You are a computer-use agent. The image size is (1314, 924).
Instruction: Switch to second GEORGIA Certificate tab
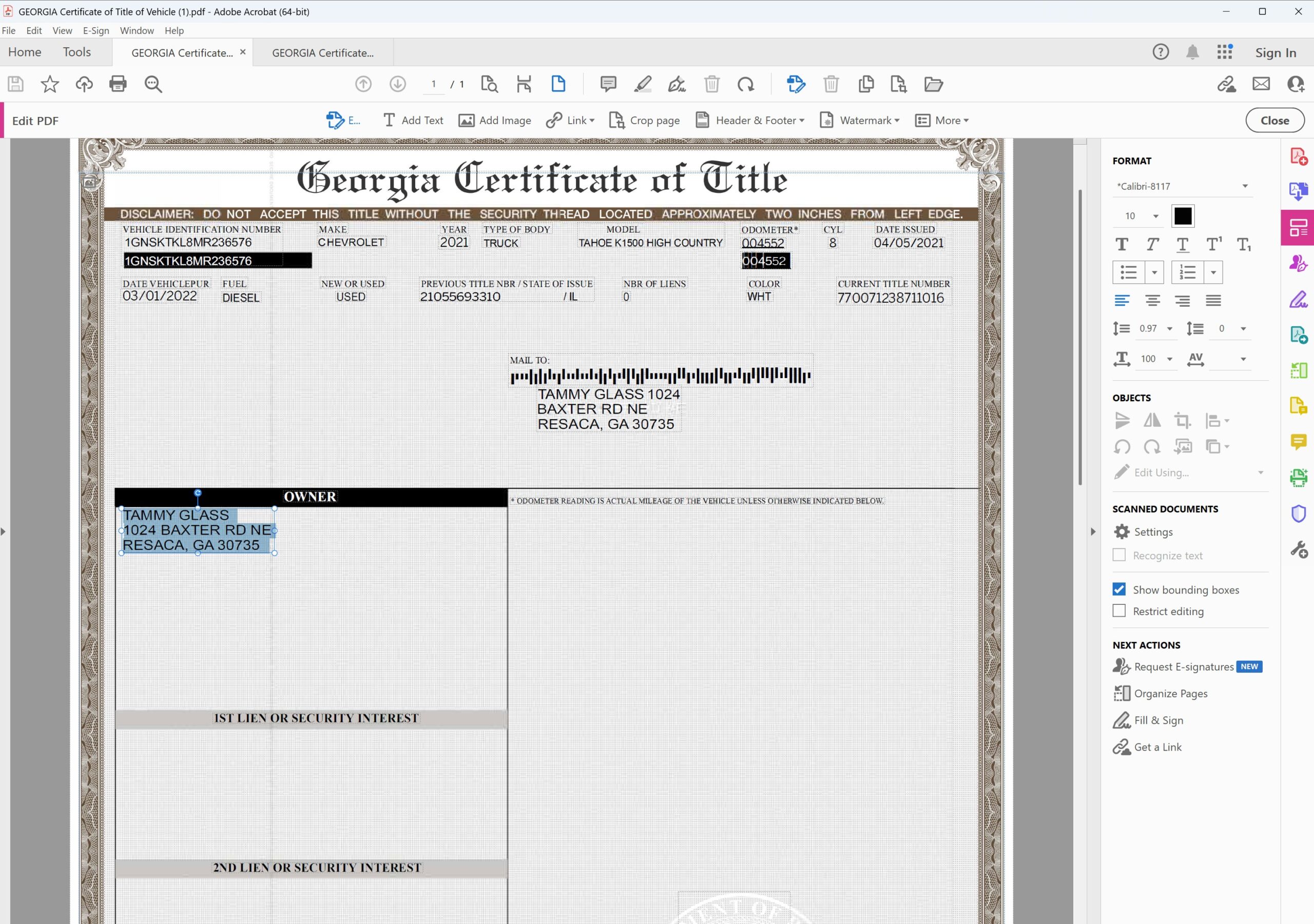pos(323,53)
